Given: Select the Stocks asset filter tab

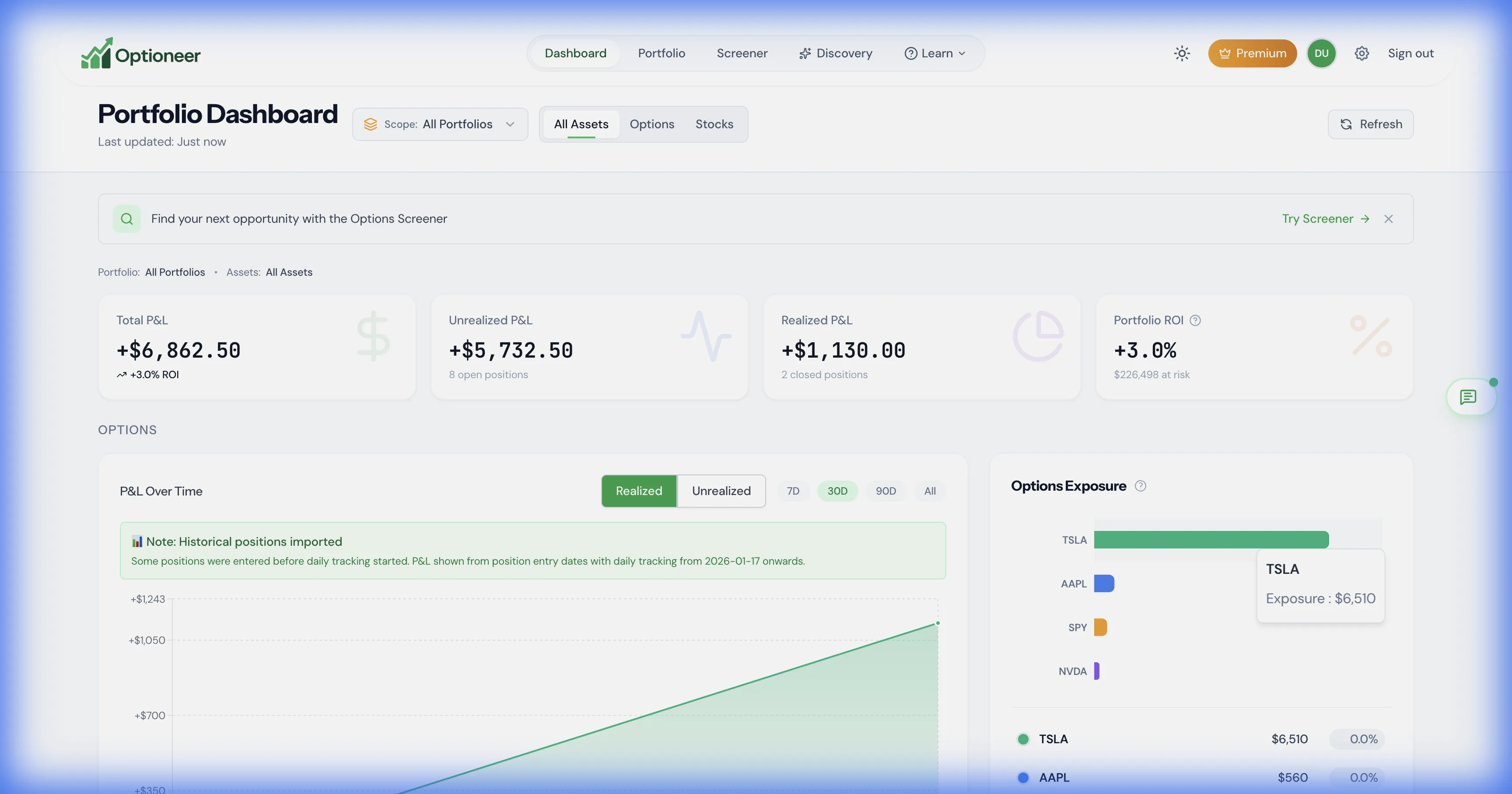Looking at the screenshot, I should point(714,124).
